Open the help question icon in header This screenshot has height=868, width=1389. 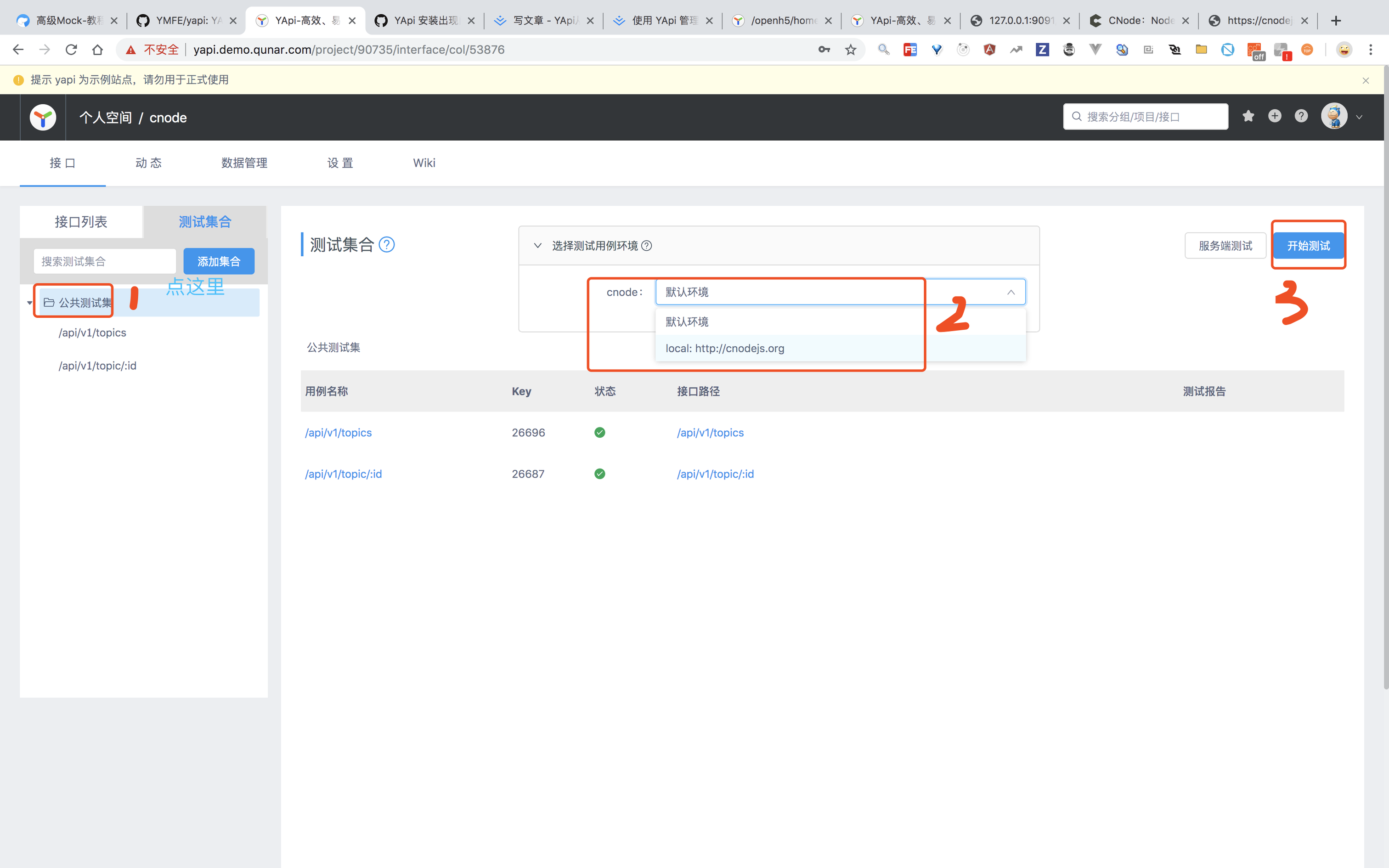1301,116
